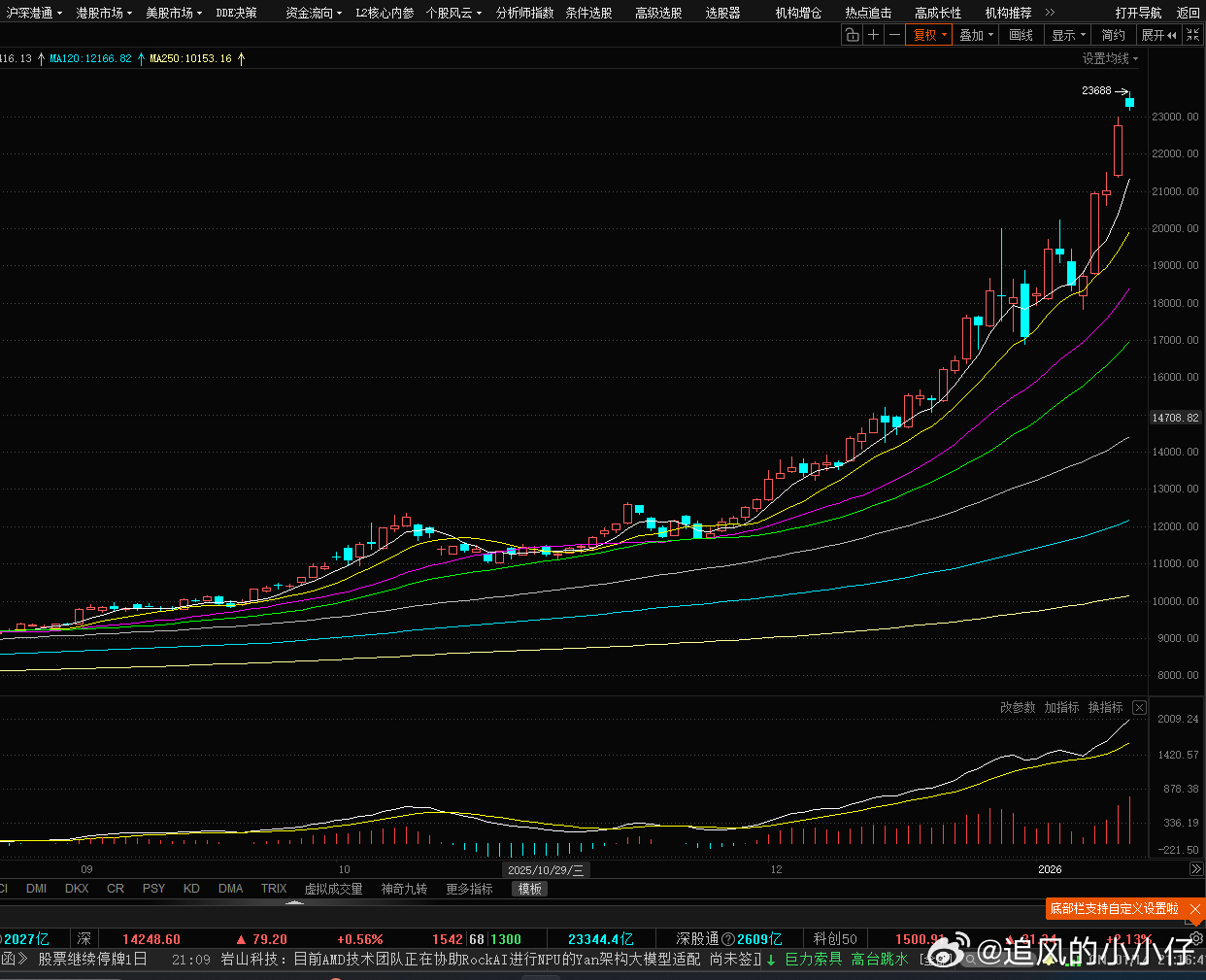Expand the 沪深港通 menu
Viewport: 1206px width, 980px height.
pyautogui.click(x=34, y=13)
